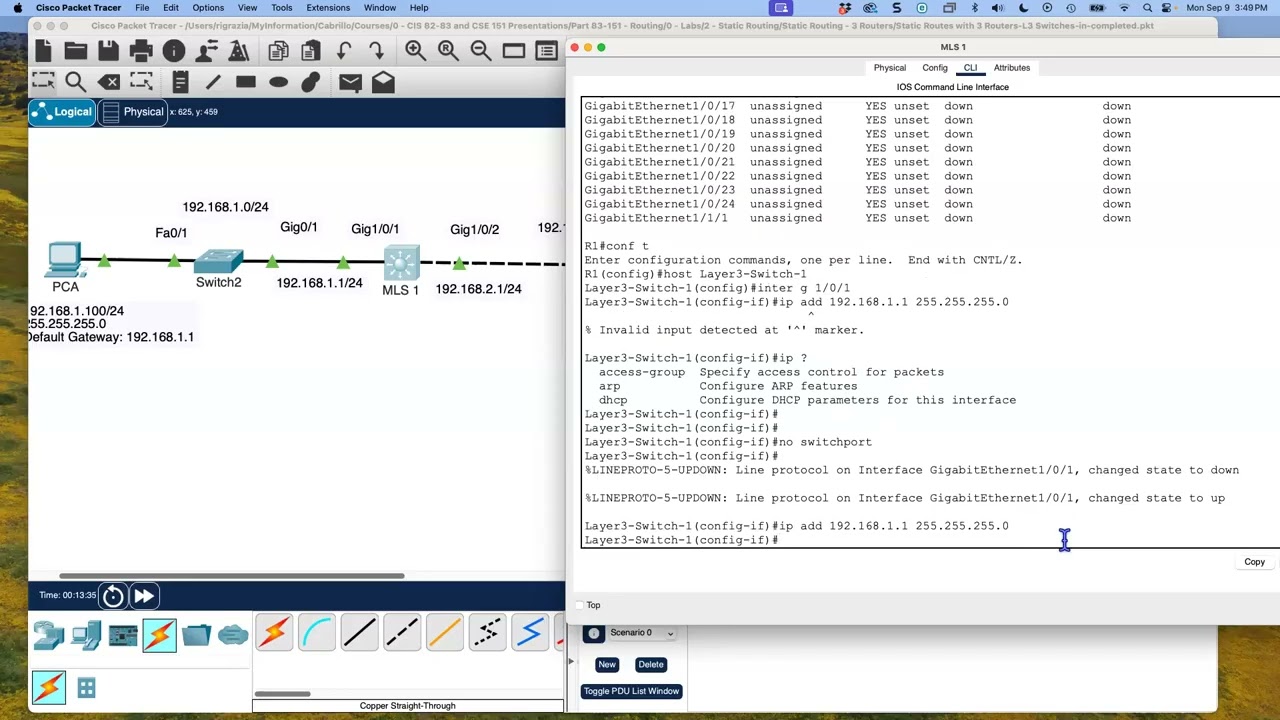Select the Multiuser Connection cloud icon
The height and width of the screenshot is (720, 1280).
click(x=233, y=634)
